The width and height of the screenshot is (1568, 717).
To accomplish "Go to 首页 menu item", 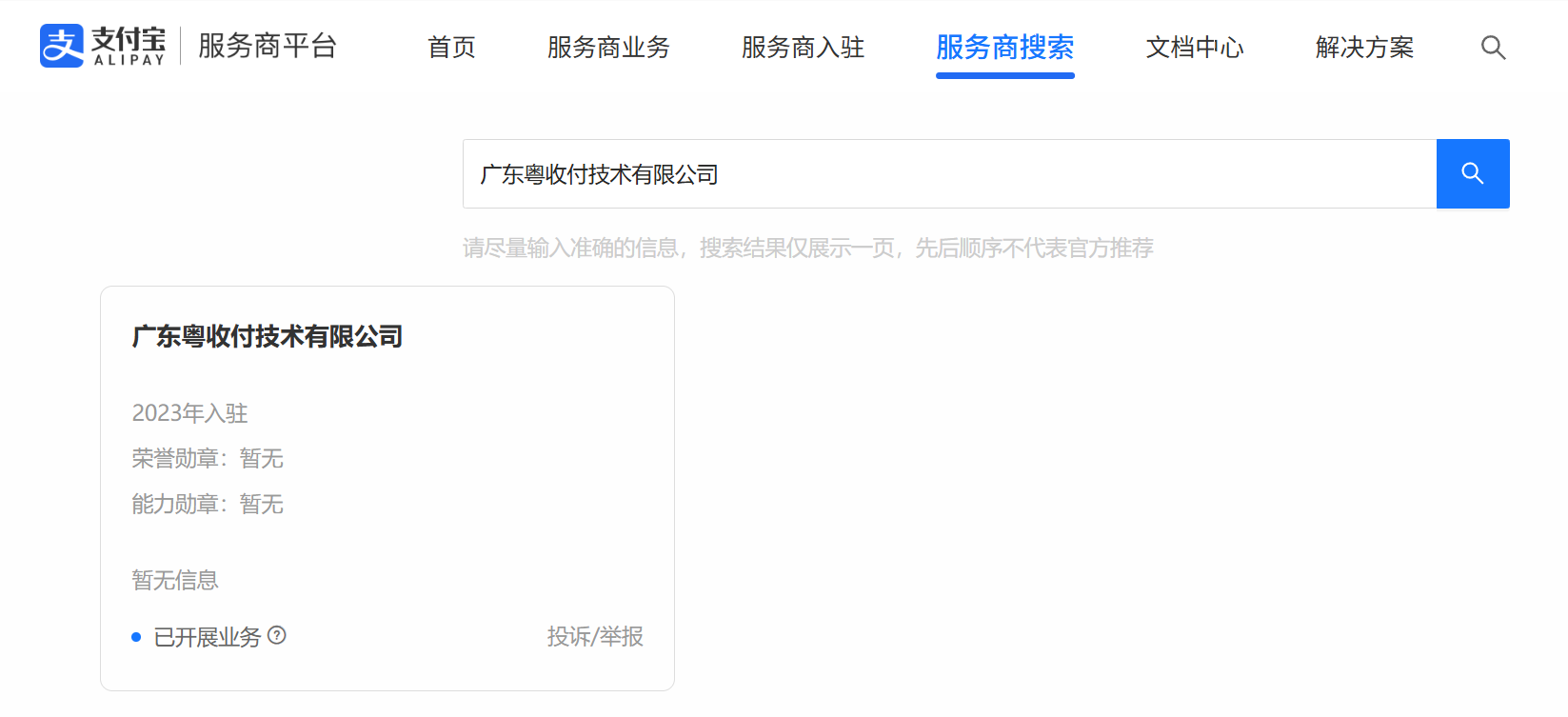I will [451, 48].
